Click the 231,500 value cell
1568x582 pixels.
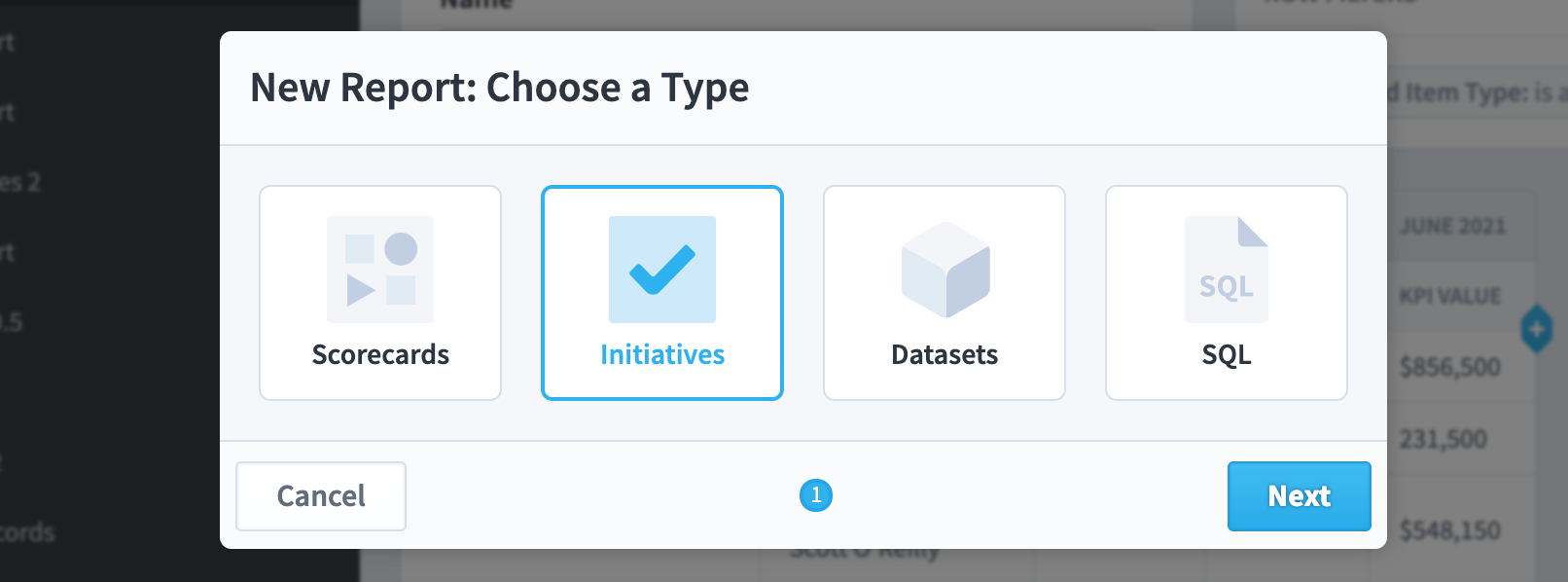pos(1443,439)
